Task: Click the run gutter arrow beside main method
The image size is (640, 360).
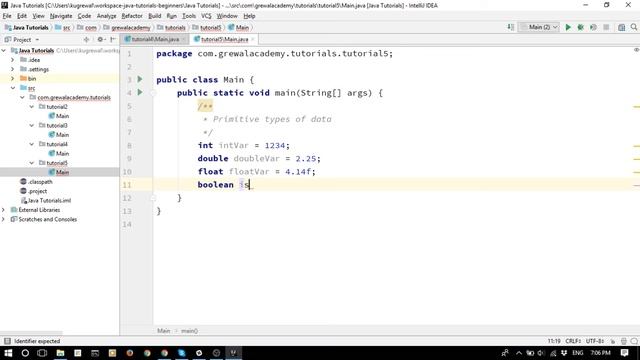Action: (140, 92)
